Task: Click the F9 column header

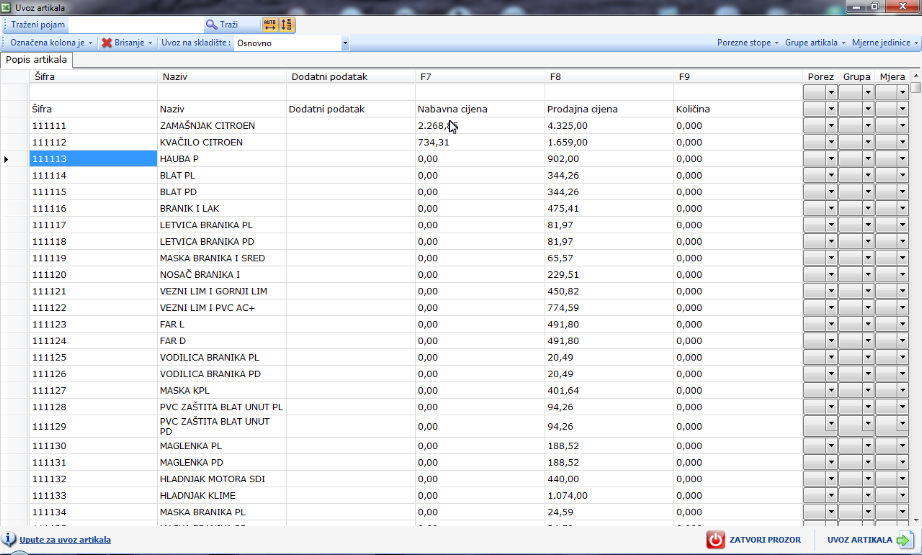Action: pos(738,76)
